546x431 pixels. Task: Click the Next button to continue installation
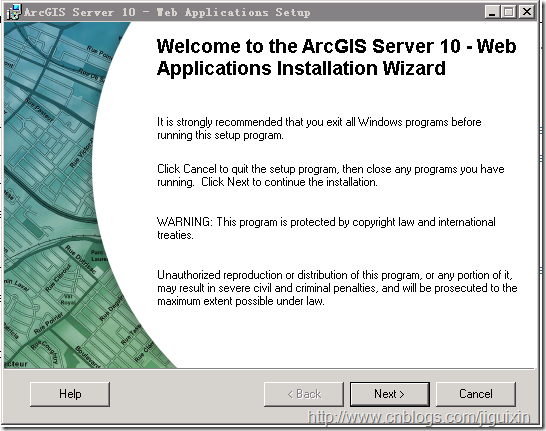(x=390, y=394)
